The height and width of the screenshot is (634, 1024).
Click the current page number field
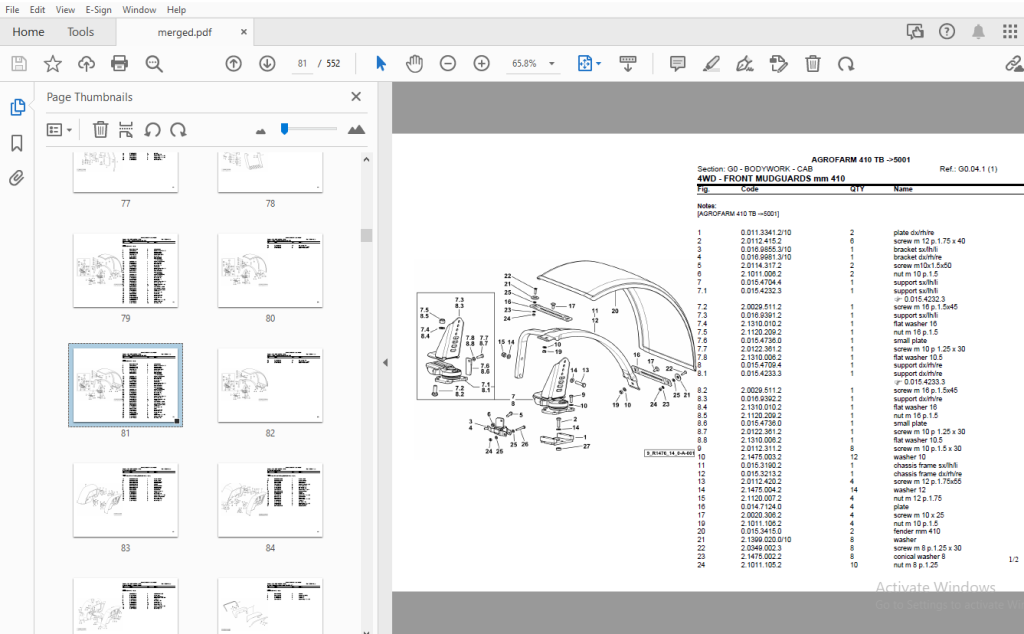302,63
